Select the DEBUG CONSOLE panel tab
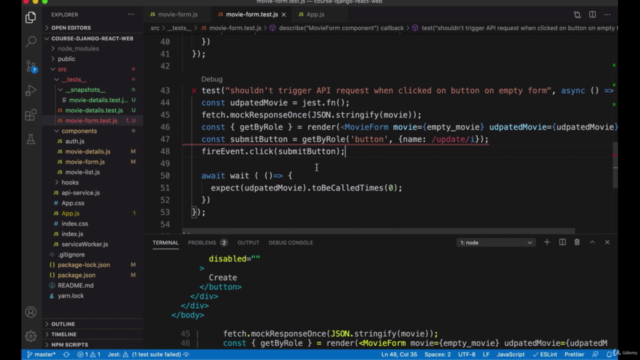This screenshot has width=640, height=360. (x=291, y=243)
